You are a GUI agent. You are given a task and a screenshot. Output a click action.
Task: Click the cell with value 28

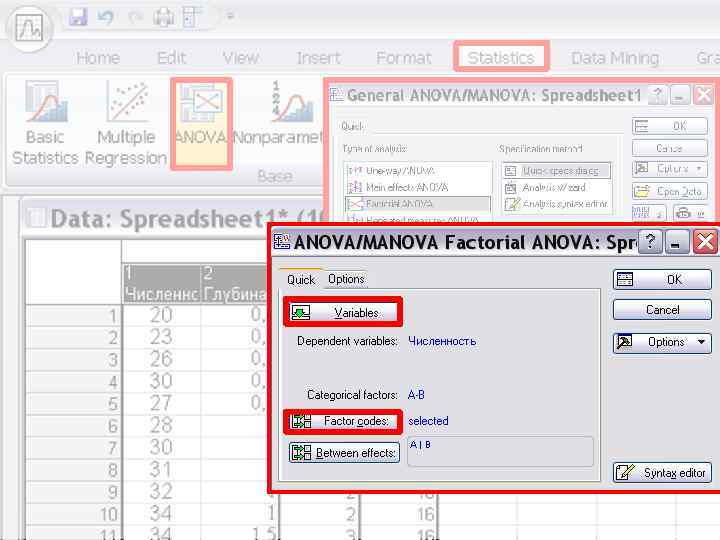[x=161, y=425]
